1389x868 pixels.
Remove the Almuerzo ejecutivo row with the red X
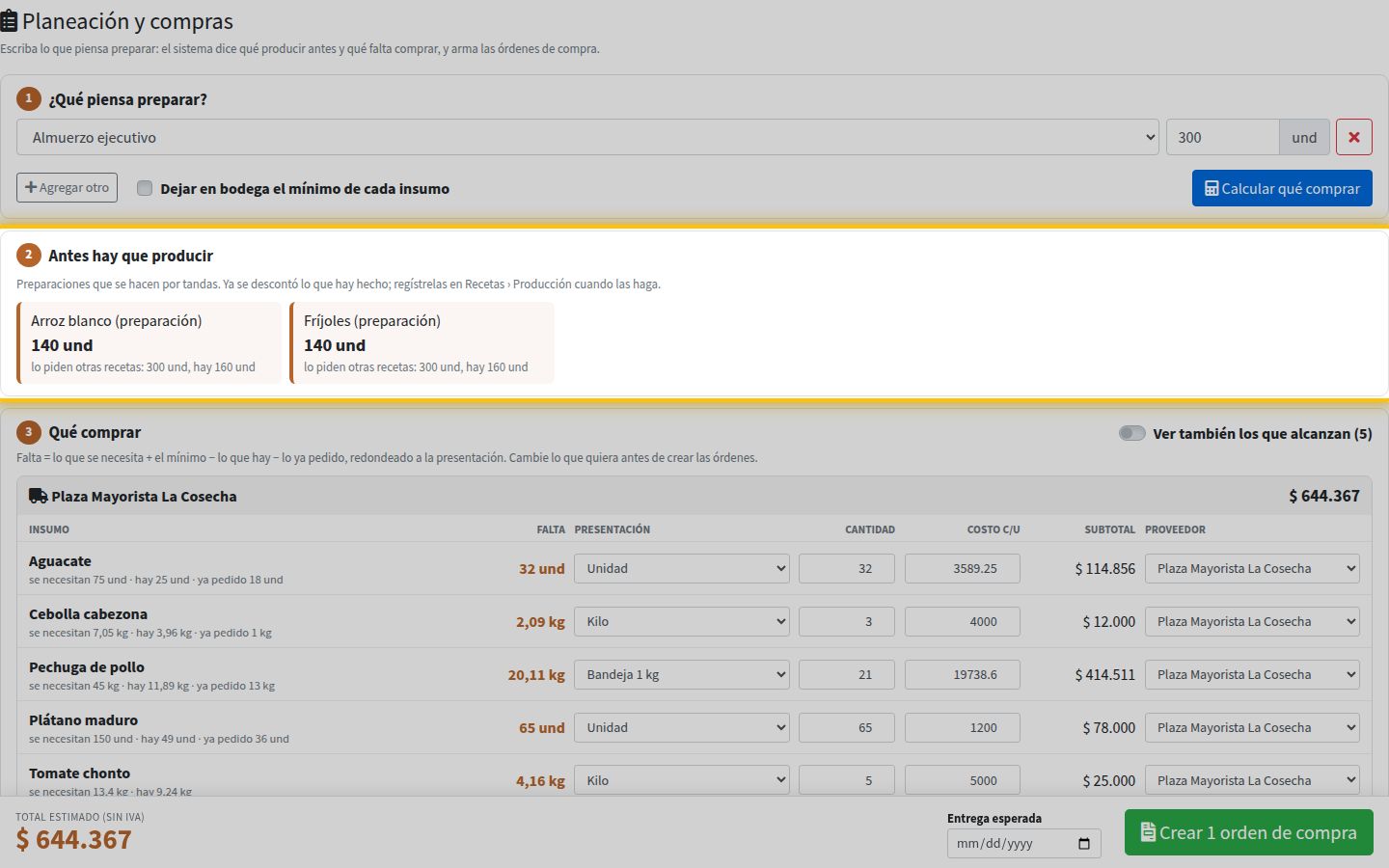tap(1353, 137)
